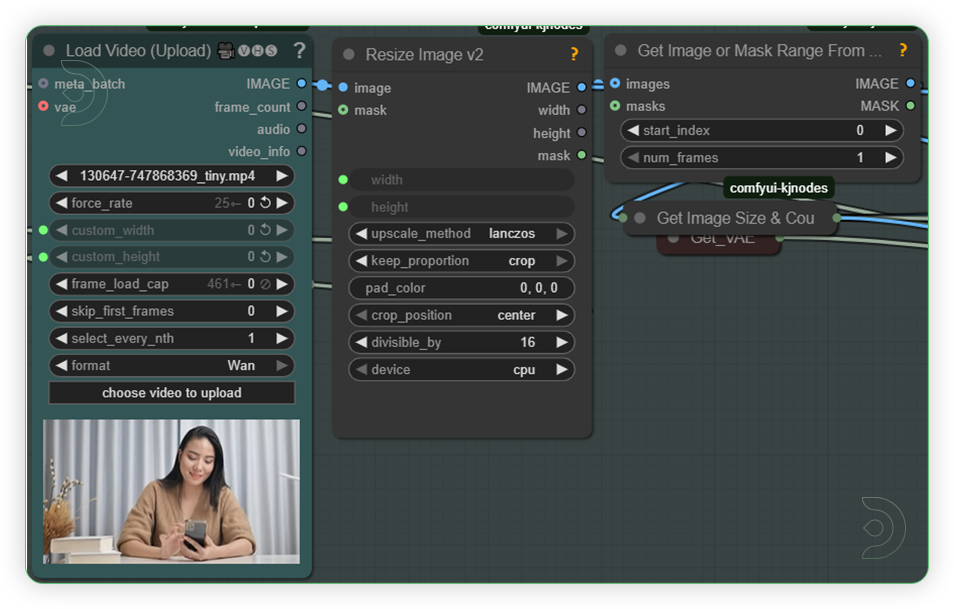Decrease frame_load_cap value
Image resolution: width=954 pixels, height=609 pixels.
[61, 284]
